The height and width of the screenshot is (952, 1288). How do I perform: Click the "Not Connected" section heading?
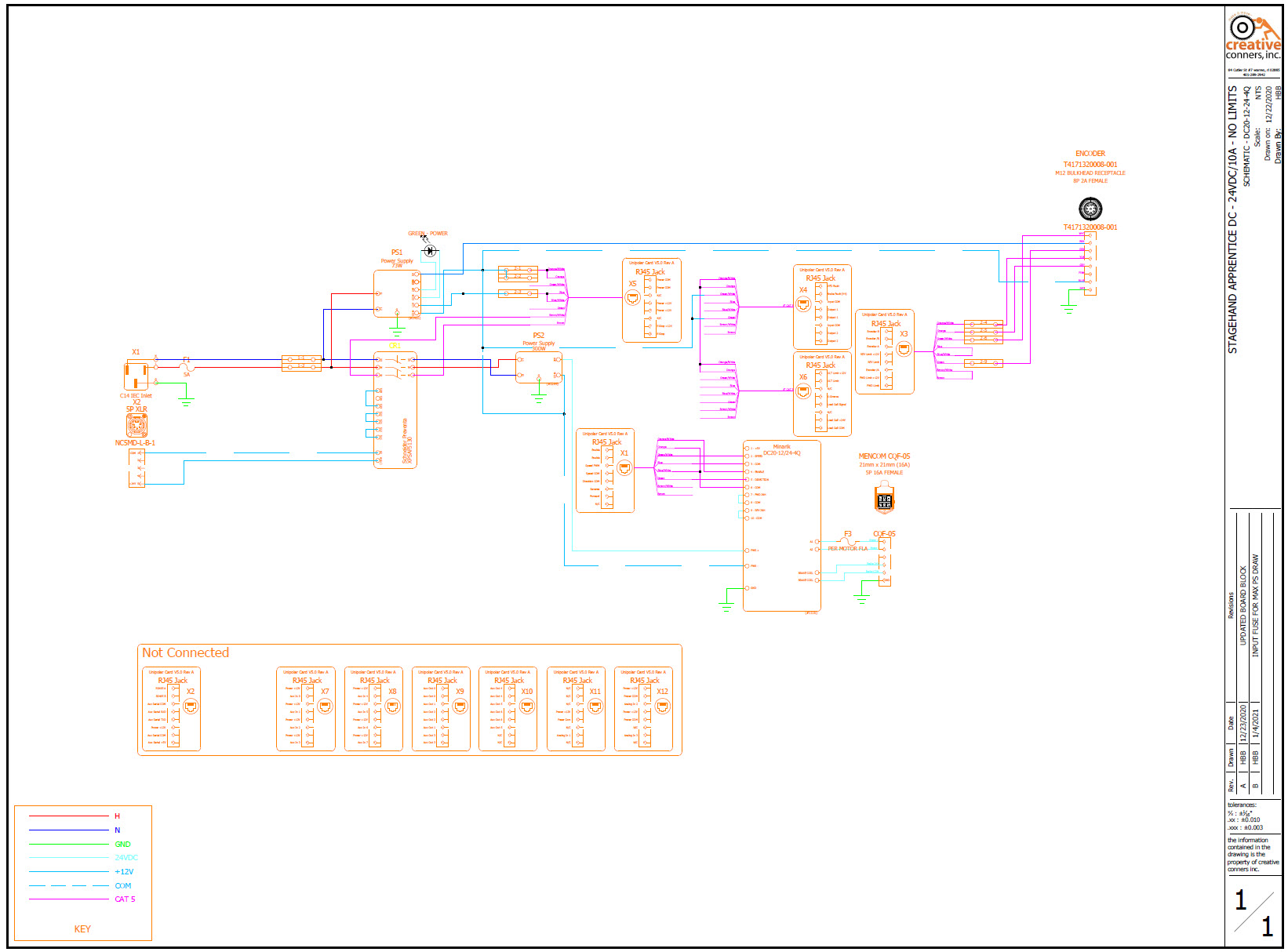coord(185,652)
